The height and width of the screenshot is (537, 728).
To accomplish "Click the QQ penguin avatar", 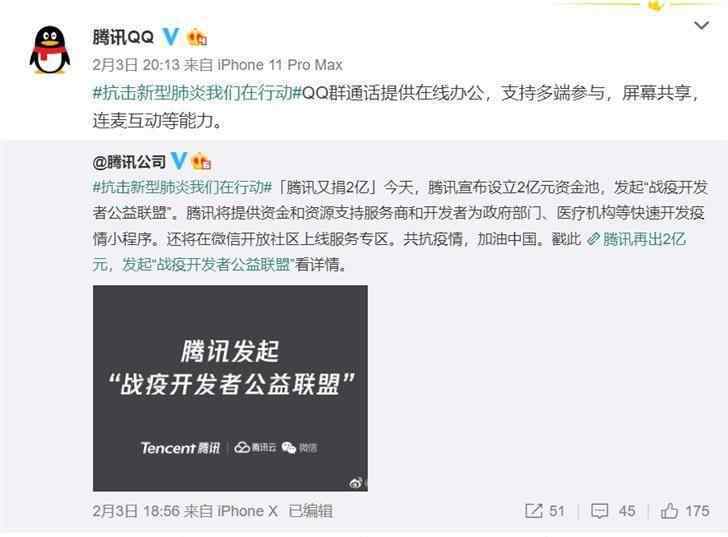I will (x=50, y=50).
